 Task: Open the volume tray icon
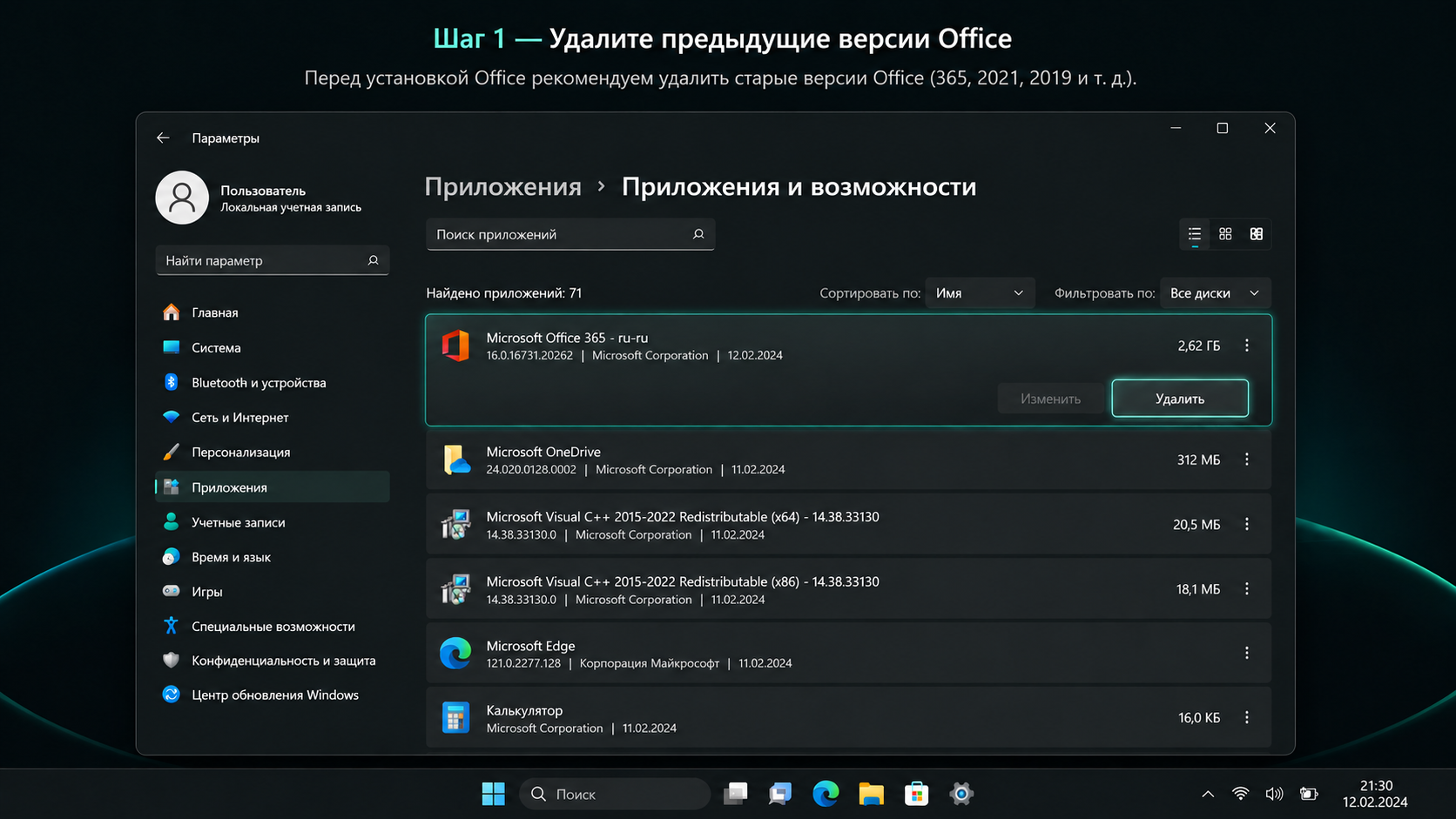1274,794
